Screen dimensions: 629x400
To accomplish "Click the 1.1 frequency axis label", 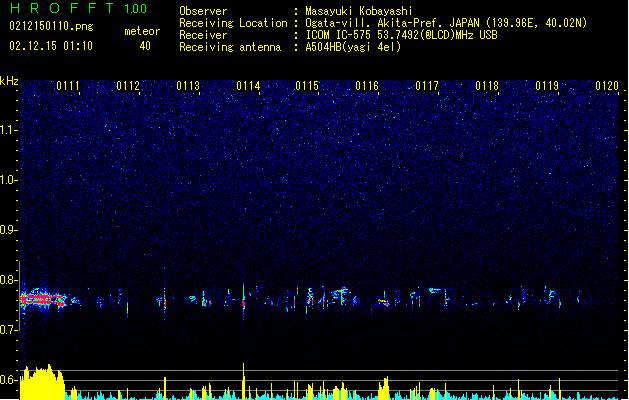I will tap(8, 130).
